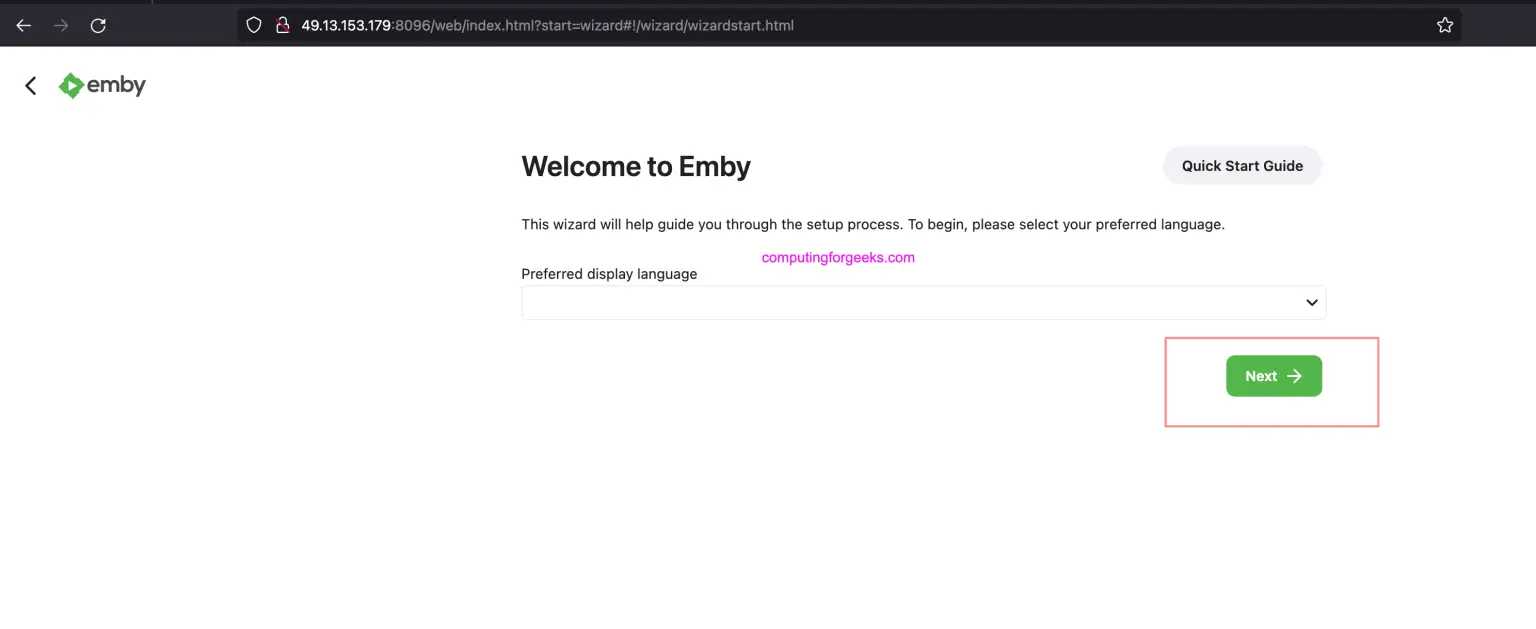The width and height of the screenshot is (1536, 629).
Task: Click the bookmark star in the address bar
Action: point(1444,24)
